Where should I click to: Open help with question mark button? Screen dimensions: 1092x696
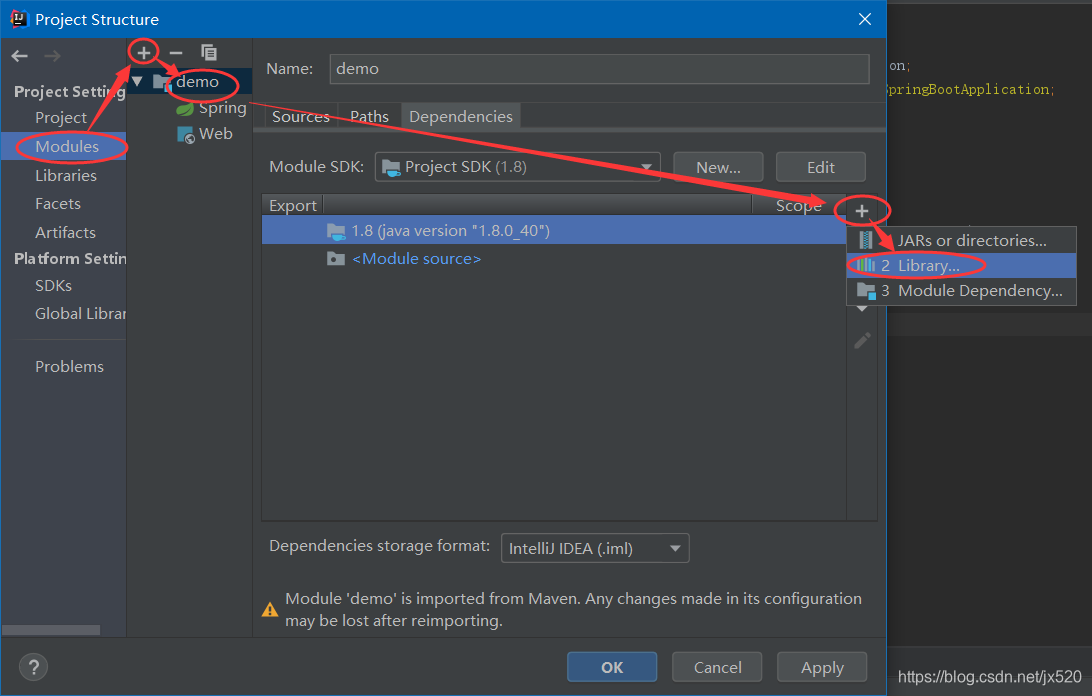(x=33, y=667)
